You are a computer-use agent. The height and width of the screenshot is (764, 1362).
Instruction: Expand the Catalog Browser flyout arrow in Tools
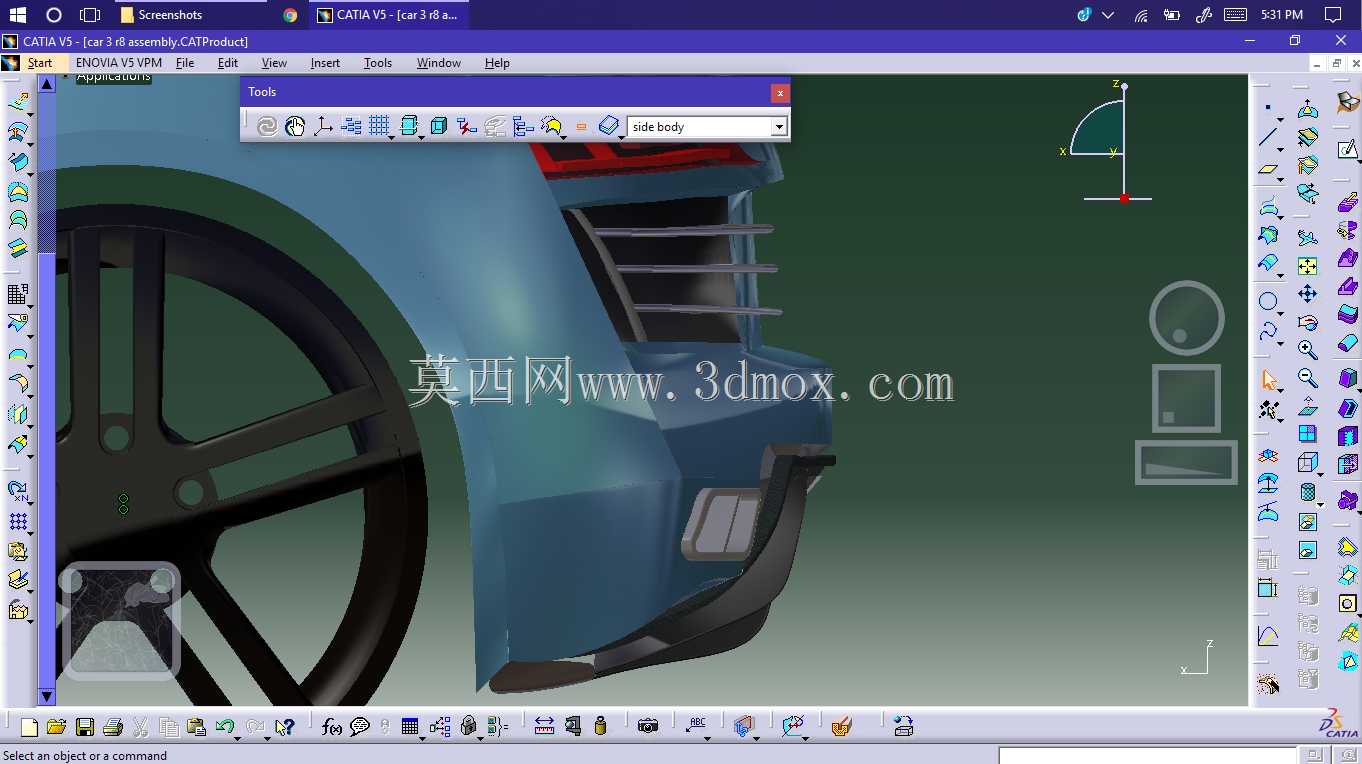pos(621,137)
